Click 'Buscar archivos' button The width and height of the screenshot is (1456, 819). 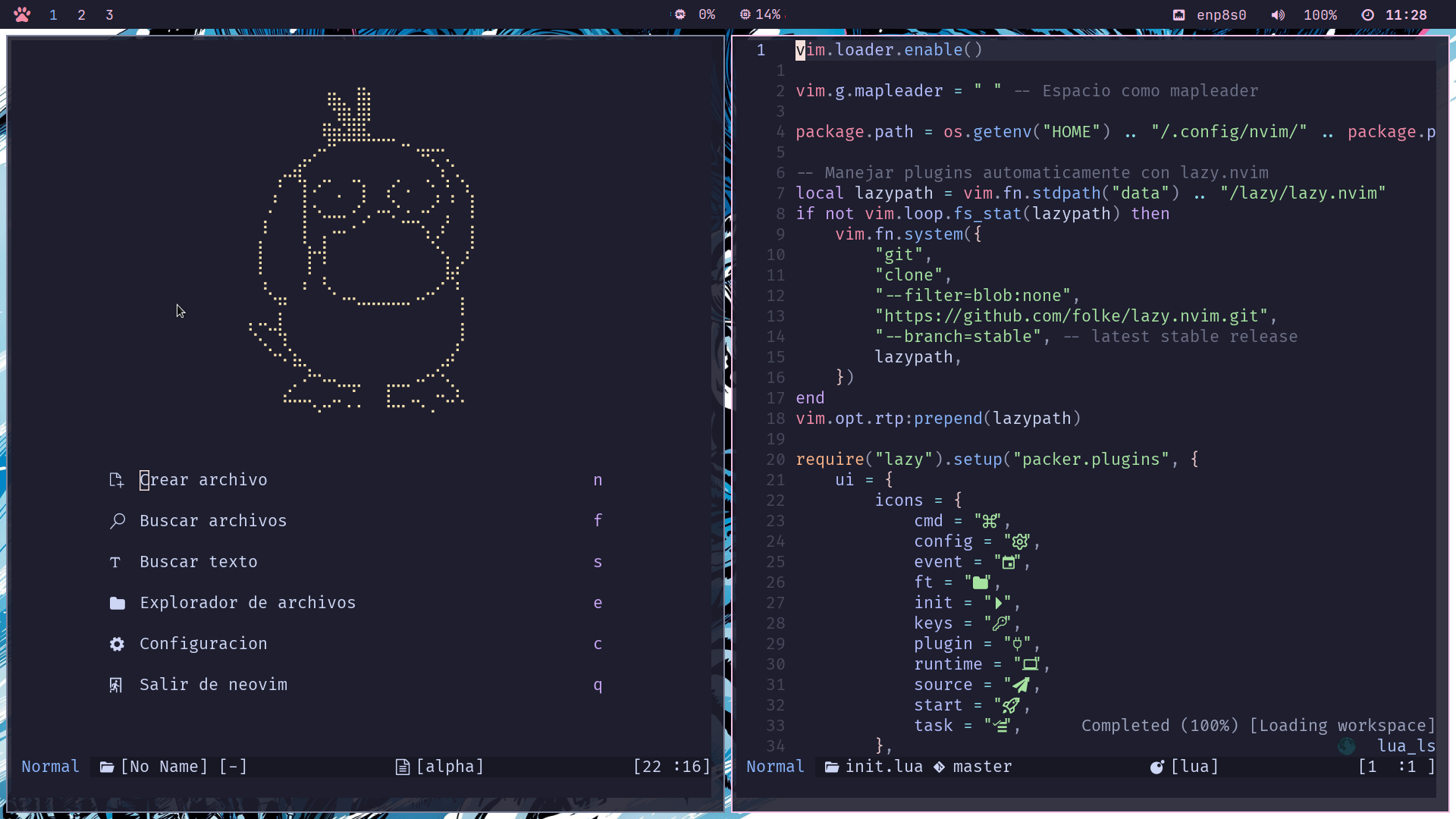(x=213, y=520)
